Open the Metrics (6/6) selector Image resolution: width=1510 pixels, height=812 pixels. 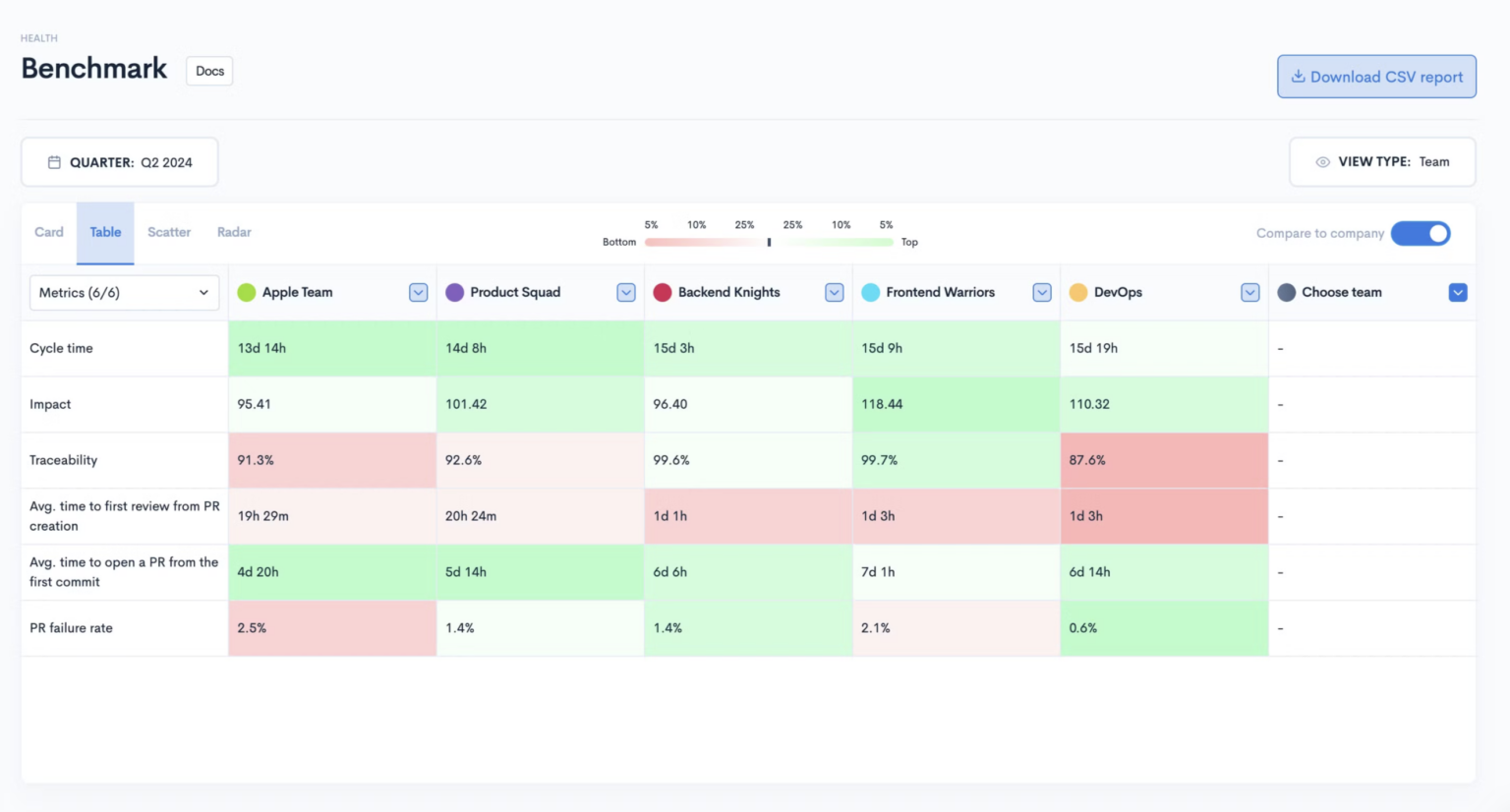point(124,292)
